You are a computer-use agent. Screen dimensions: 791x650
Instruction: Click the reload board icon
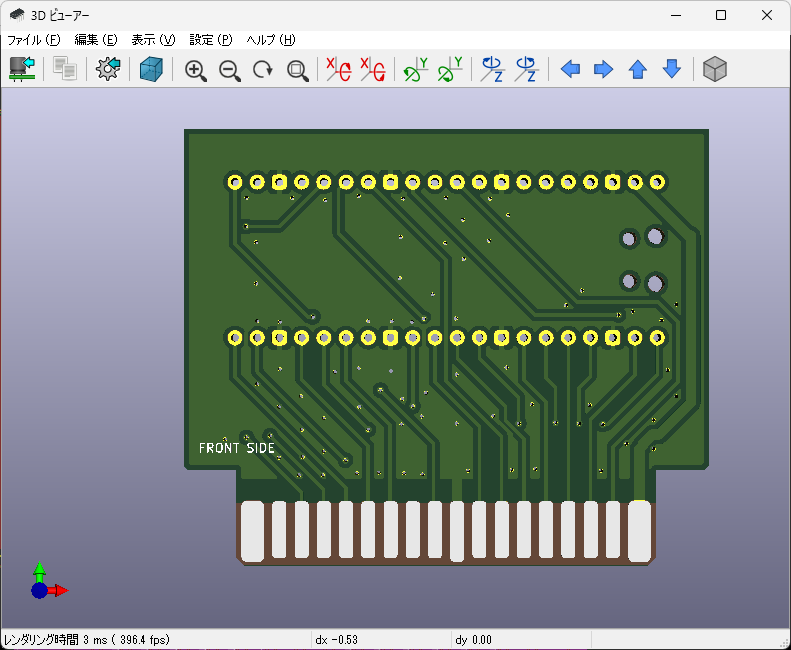click(x=22, y=69)
